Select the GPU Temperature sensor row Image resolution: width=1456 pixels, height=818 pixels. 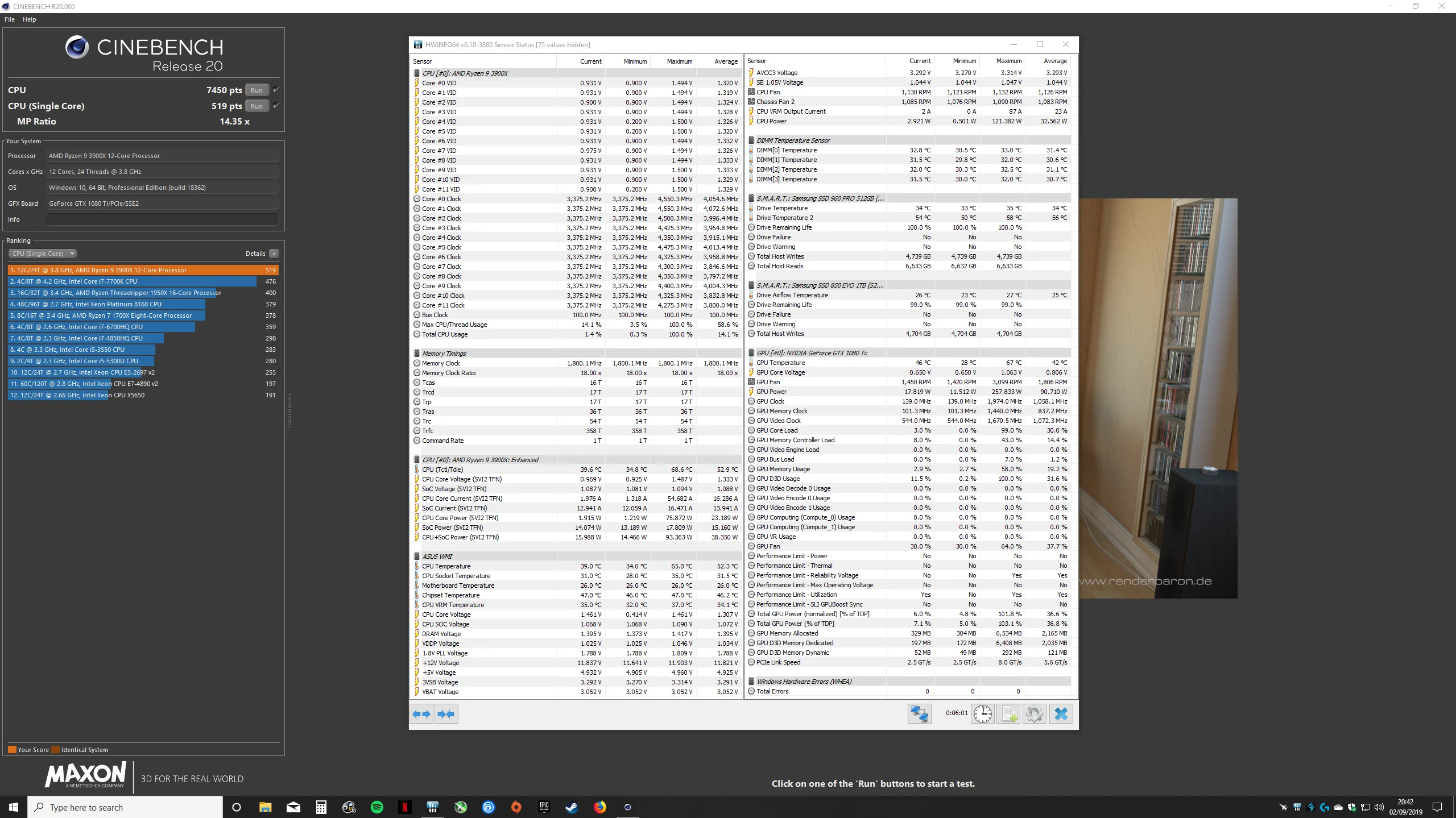click(x=909, y=363)
